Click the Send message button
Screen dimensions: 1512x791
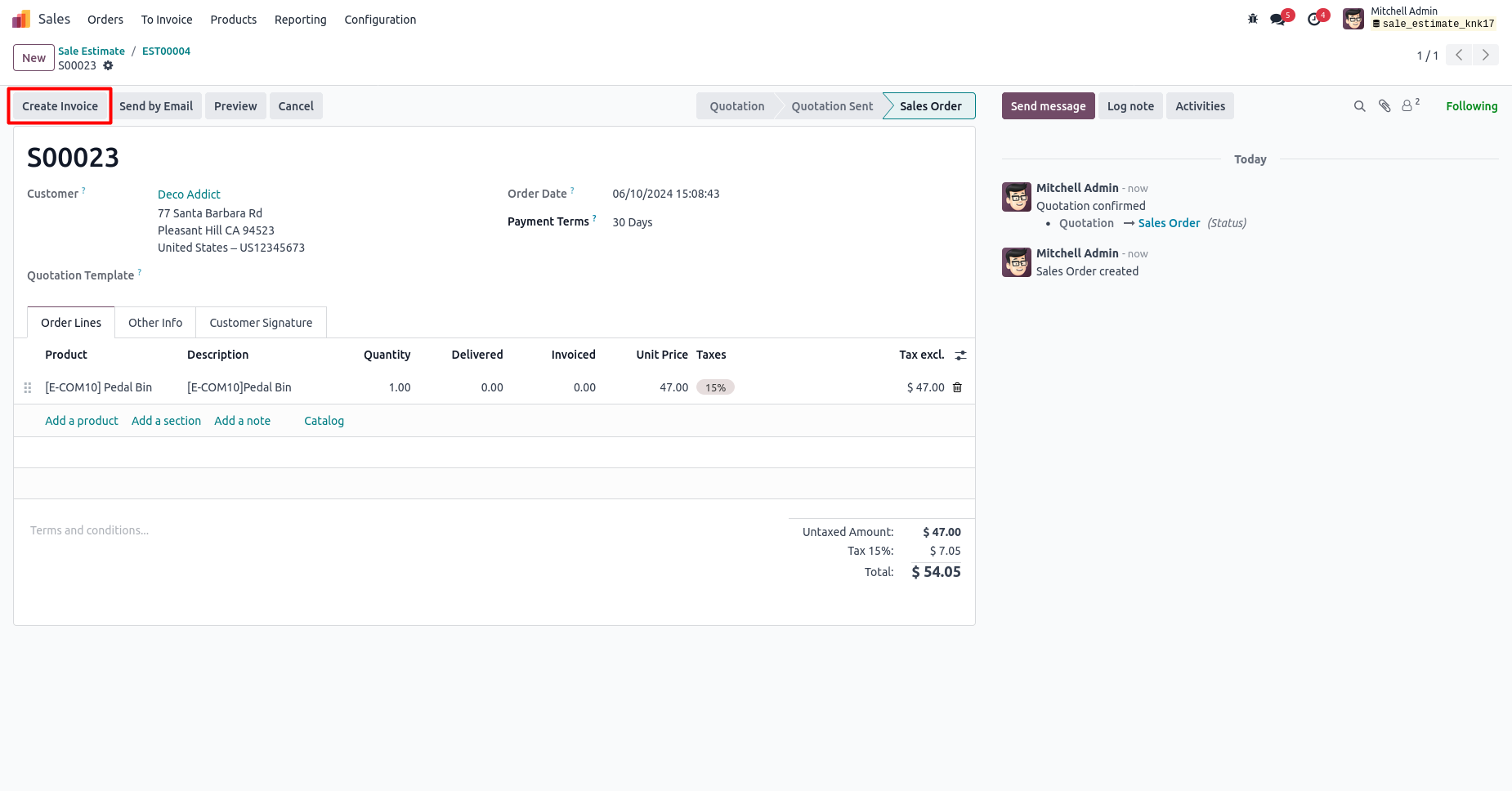point(1048,106)
